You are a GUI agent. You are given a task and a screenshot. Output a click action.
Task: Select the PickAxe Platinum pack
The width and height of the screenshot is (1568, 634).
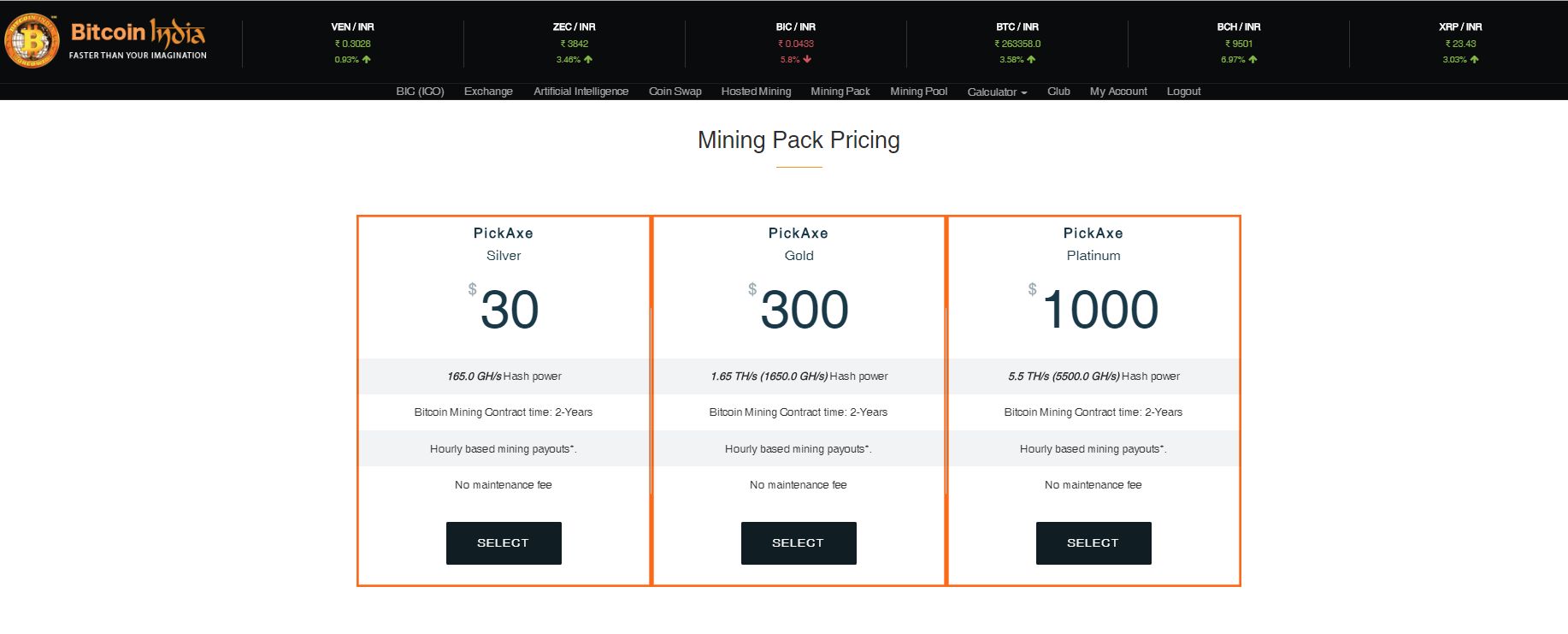point(1093,543)
